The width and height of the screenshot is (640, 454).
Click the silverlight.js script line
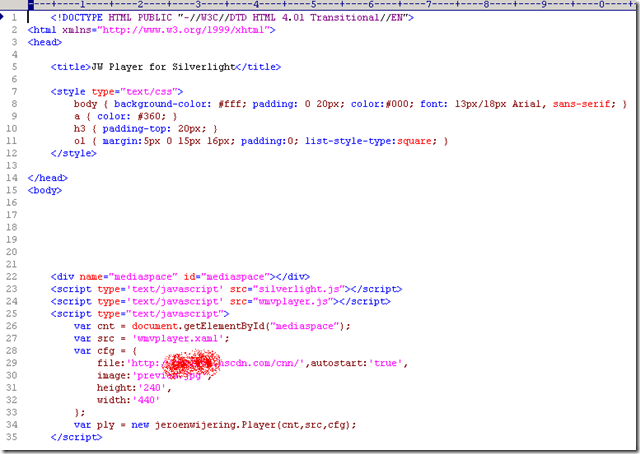227,289
